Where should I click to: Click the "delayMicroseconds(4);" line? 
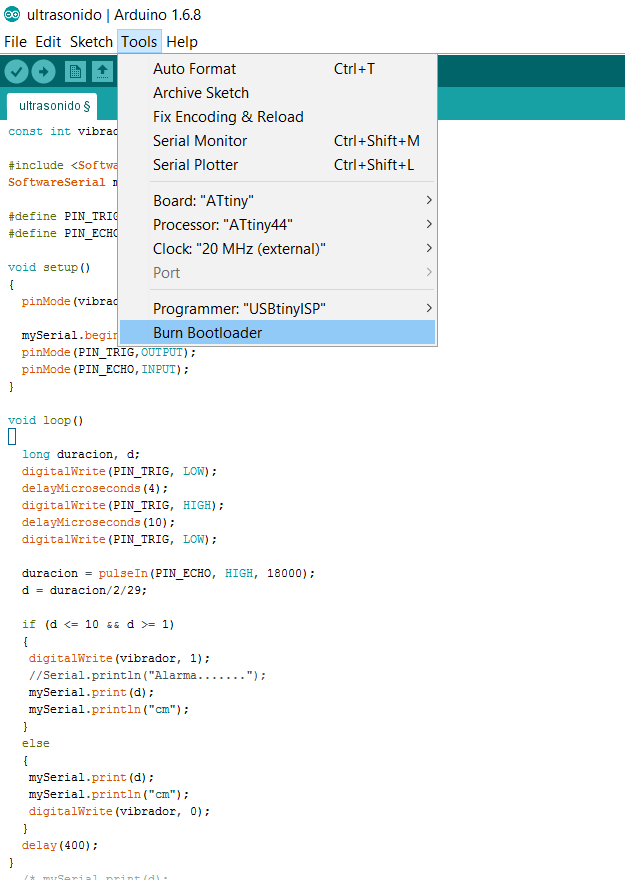(x=95, y=488)
